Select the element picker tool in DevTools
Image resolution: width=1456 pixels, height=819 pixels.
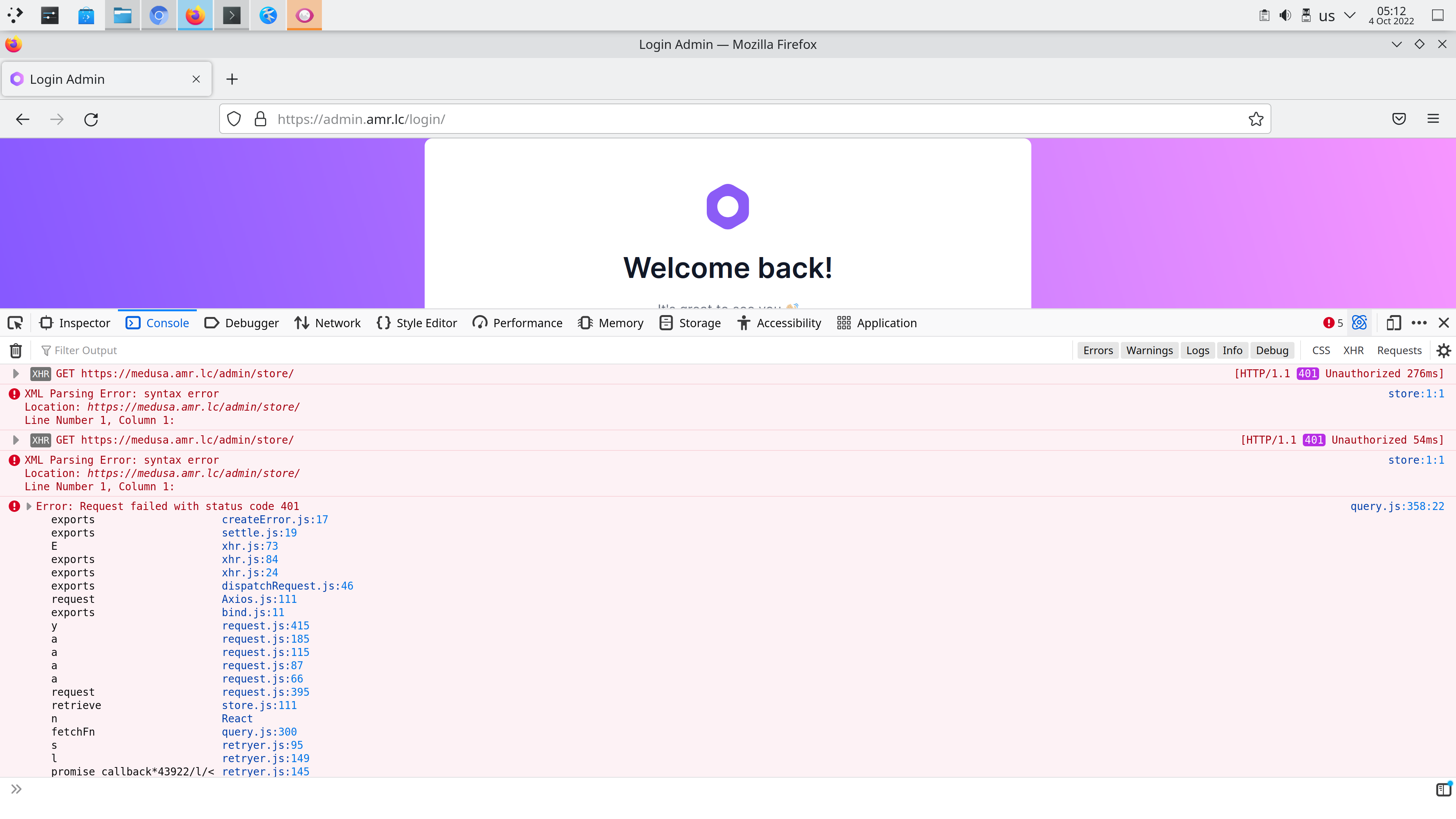click(15, 323)
